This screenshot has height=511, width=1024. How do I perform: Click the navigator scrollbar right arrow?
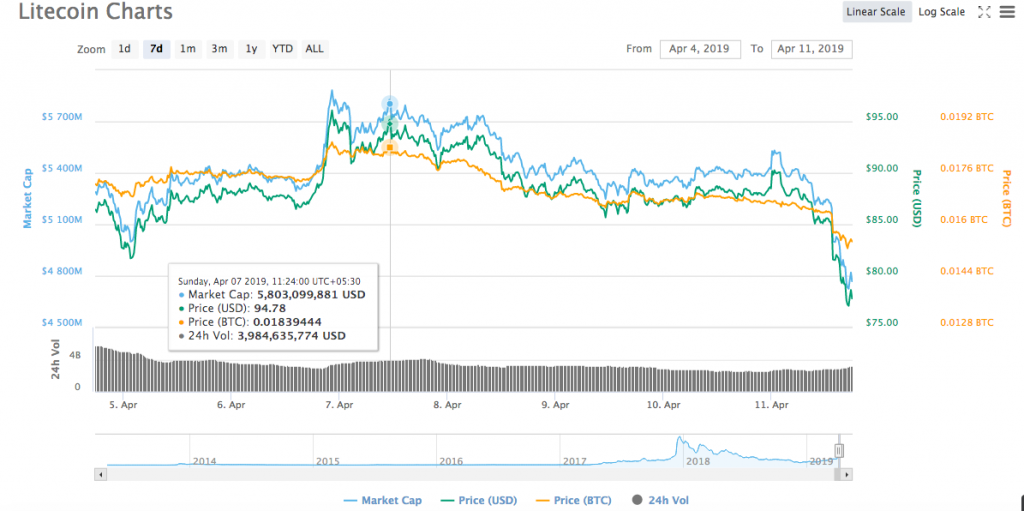point(847,474)
